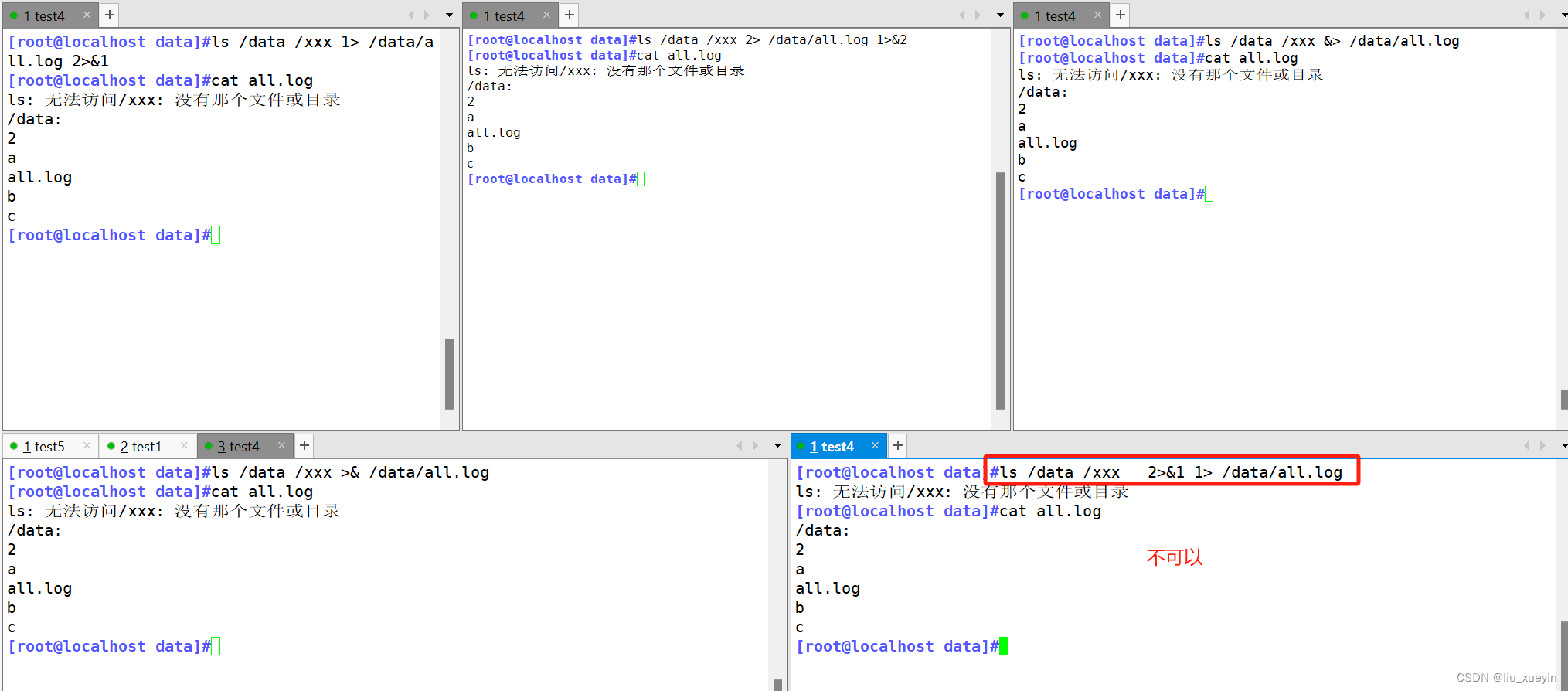Click scrollbar thumb of top-right terminal
Image resolution: width=1568 pixels, height=691 pixels.
coord(1564,400)
